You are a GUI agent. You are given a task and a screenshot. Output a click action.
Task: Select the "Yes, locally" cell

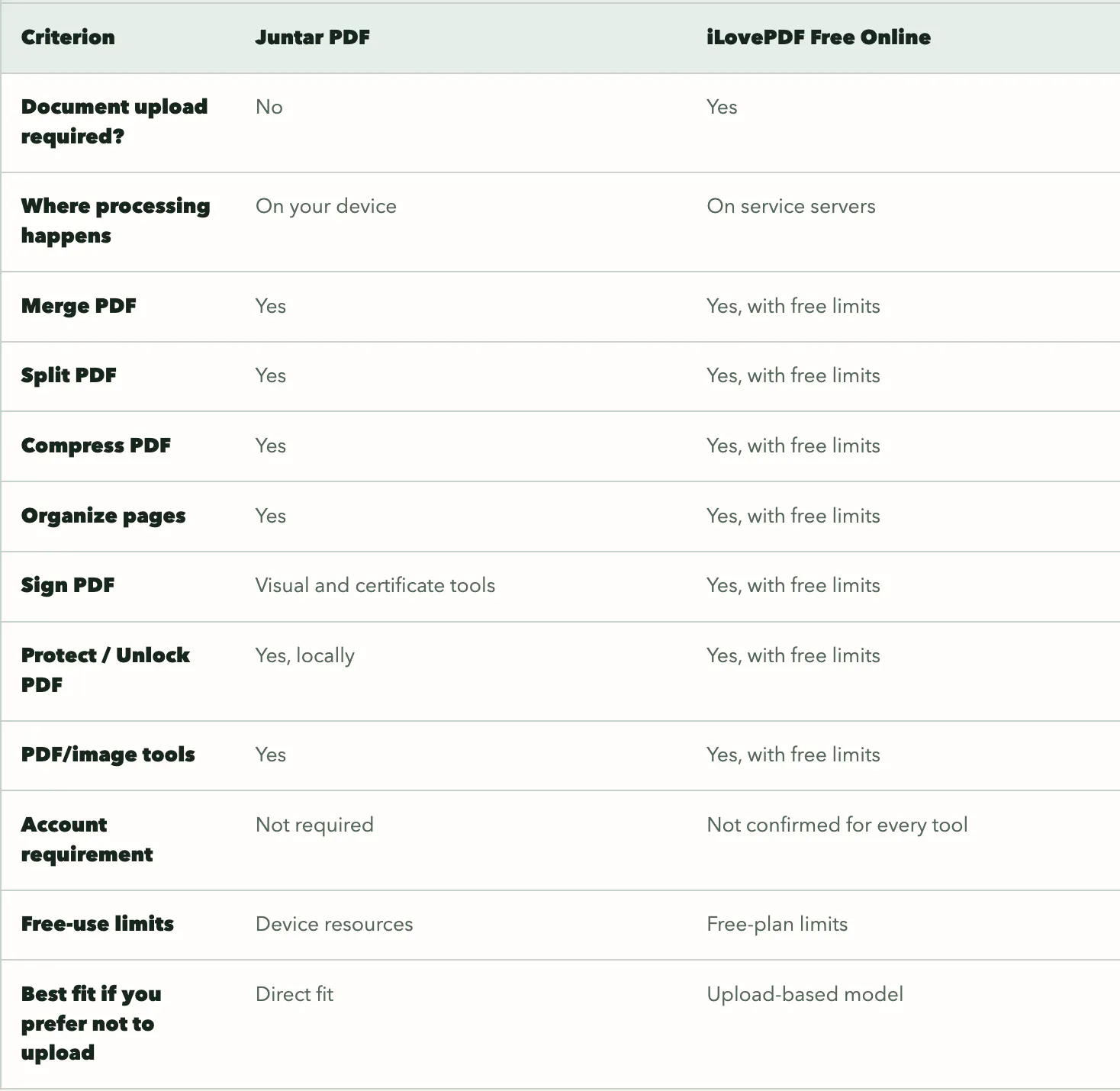point(305,655)
